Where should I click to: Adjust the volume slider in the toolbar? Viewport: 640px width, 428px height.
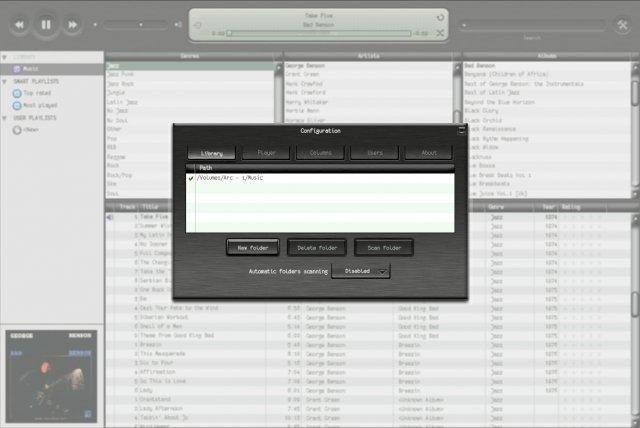[x=135, y=25]
